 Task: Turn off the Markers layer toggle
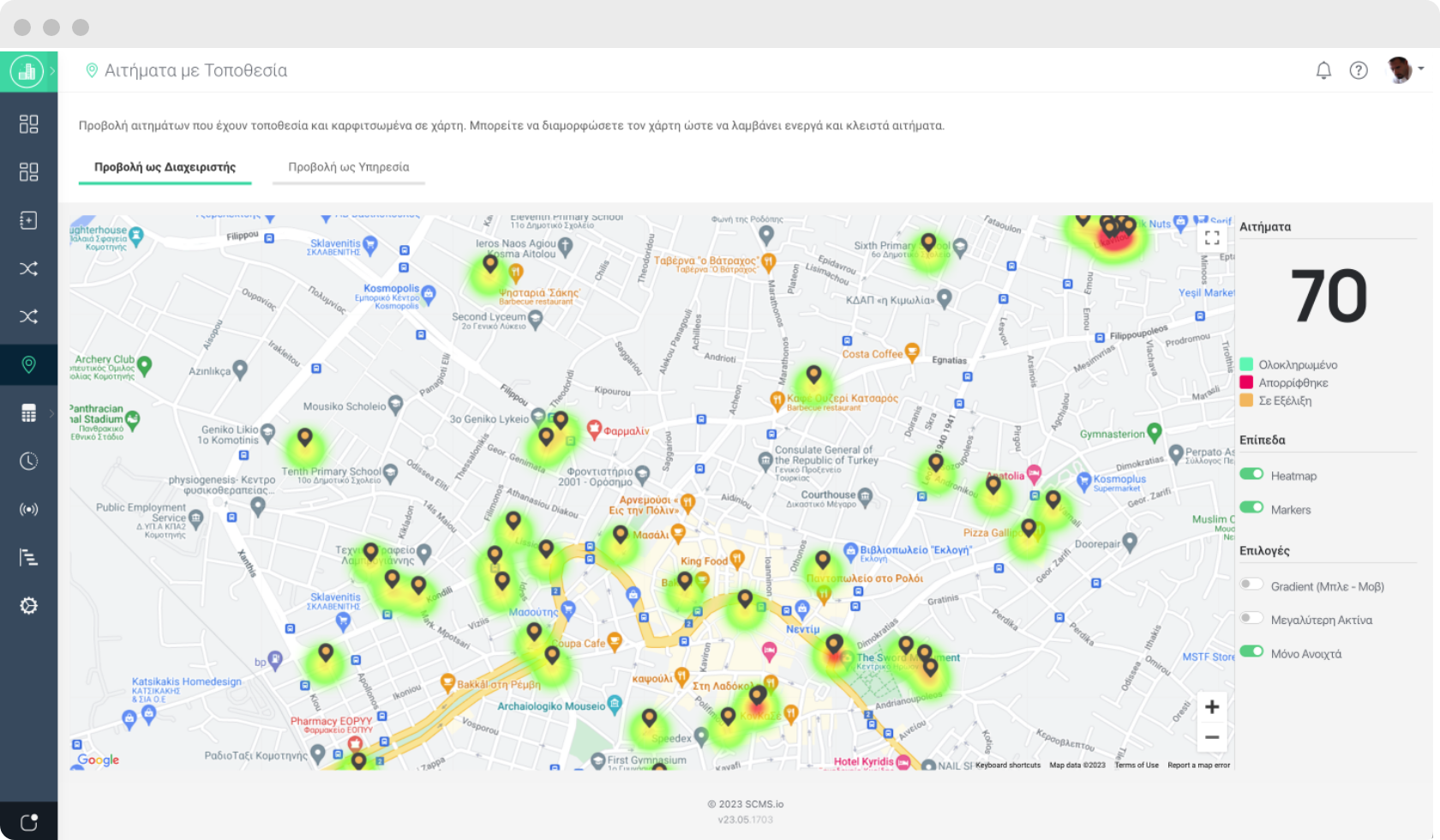point(1251,508)
